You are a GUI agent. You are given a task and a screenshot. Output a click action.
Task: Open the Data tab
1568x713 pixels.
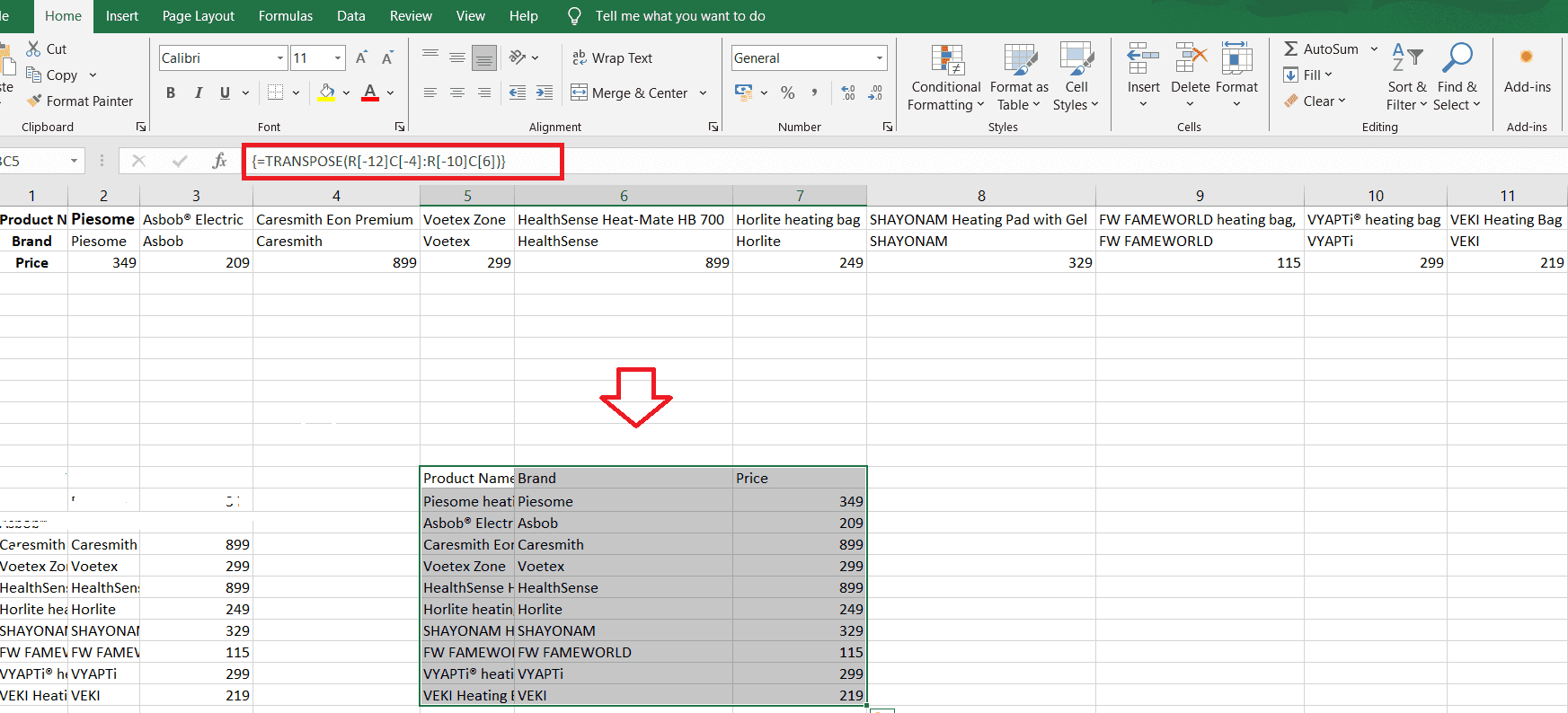(351, 16)
